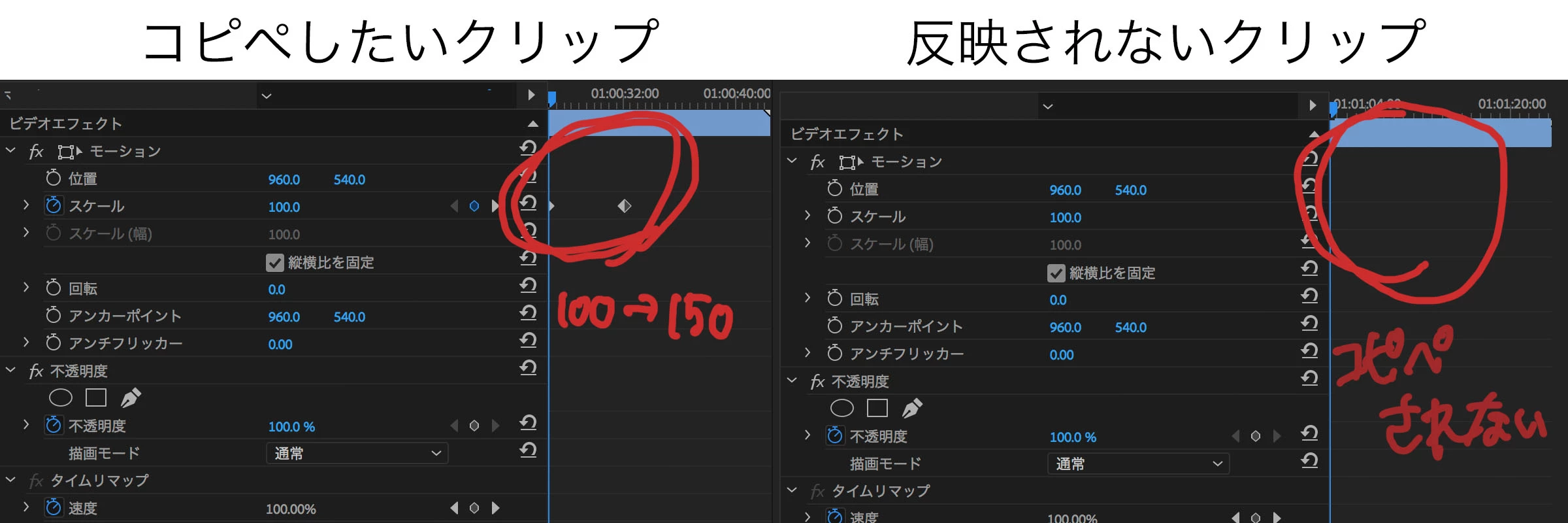
Task: Toggle timeline view arrow in left panel
Action: click(x=531, y=95)
